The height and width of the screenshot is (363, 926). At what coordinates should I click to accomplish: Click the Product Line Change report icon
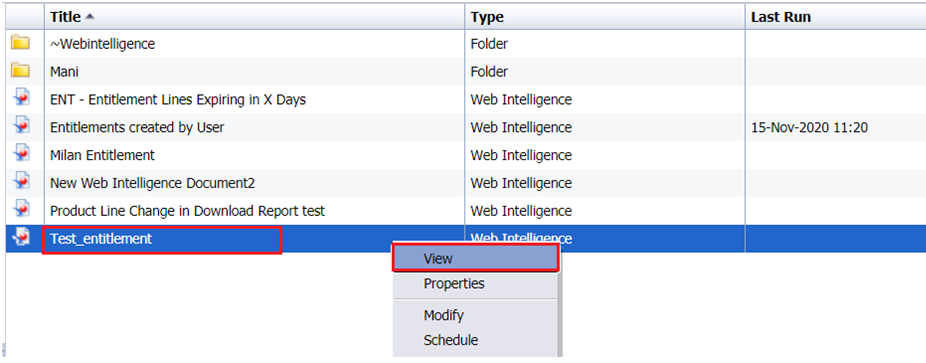[22, 210]
